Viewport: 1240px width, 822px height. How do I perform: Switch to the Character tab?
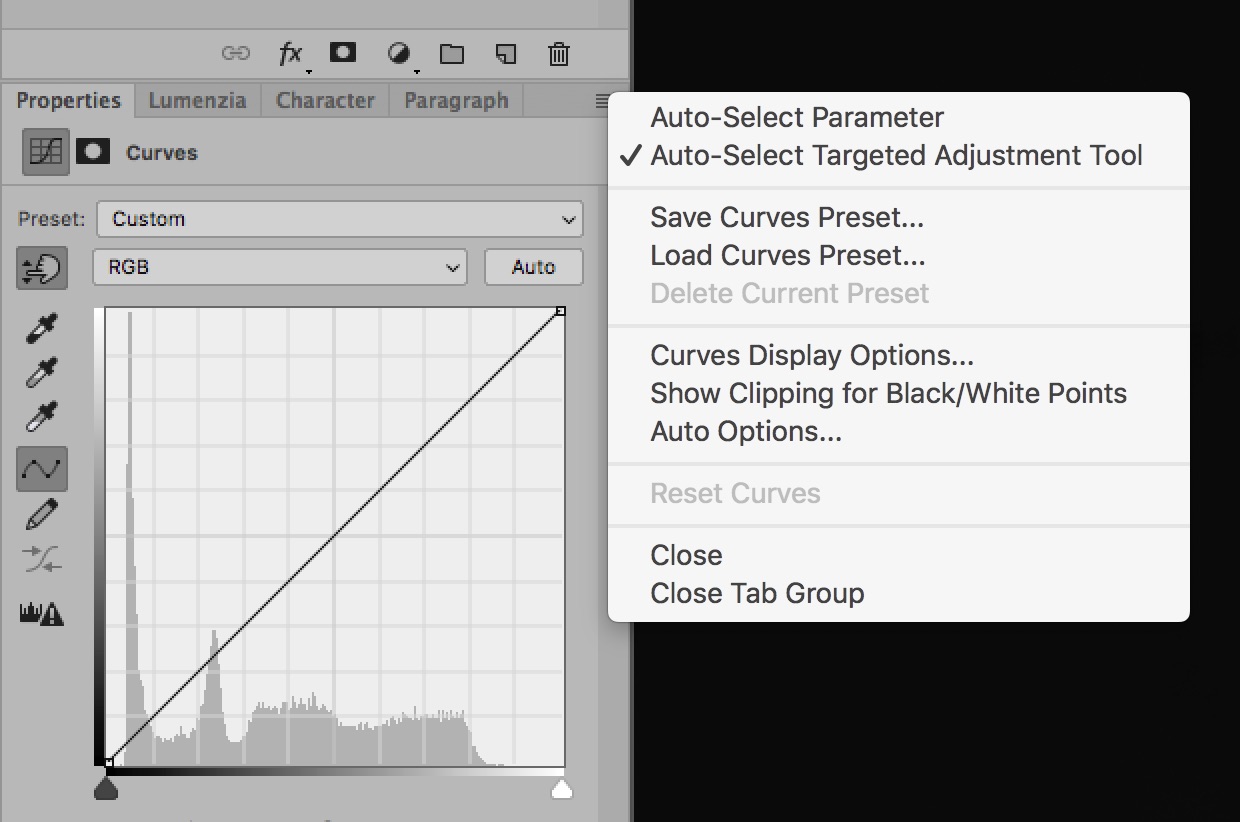click(x=324, y=100)
